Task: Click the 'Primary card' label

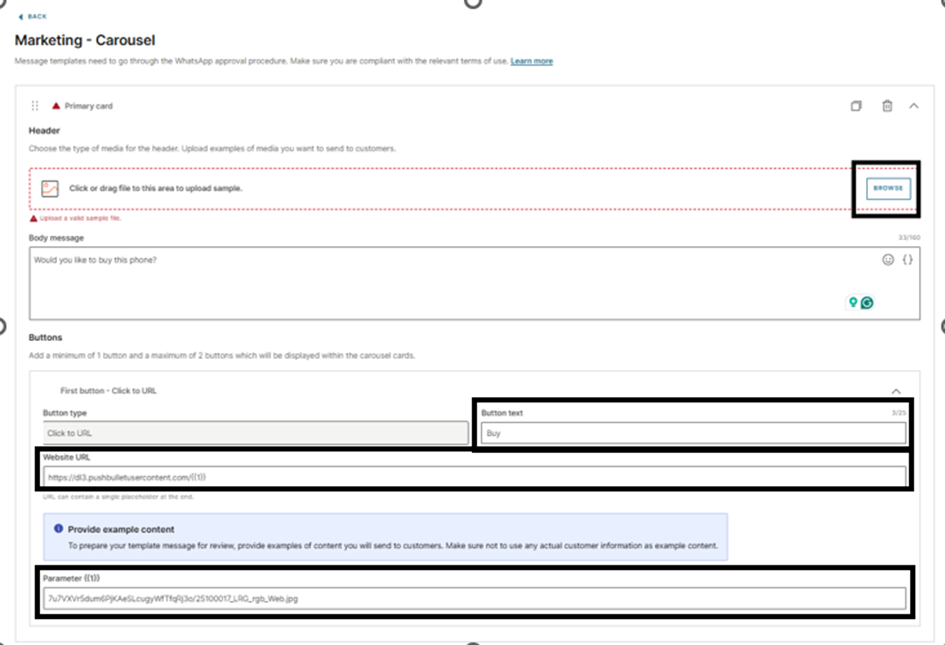Action: pyautogui.click(x=89, y=105)
